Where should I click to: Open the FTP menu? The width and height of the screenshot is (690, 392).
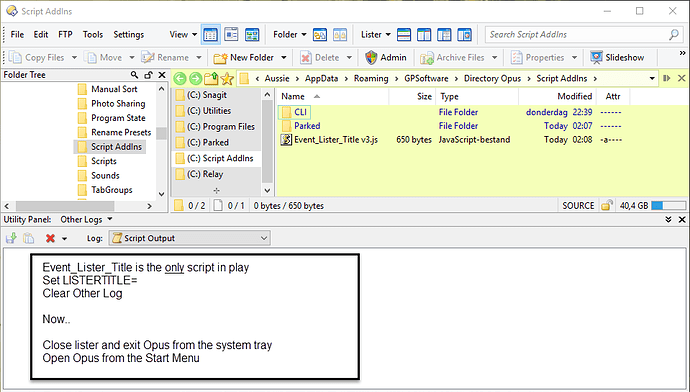(x=65, y=34)
